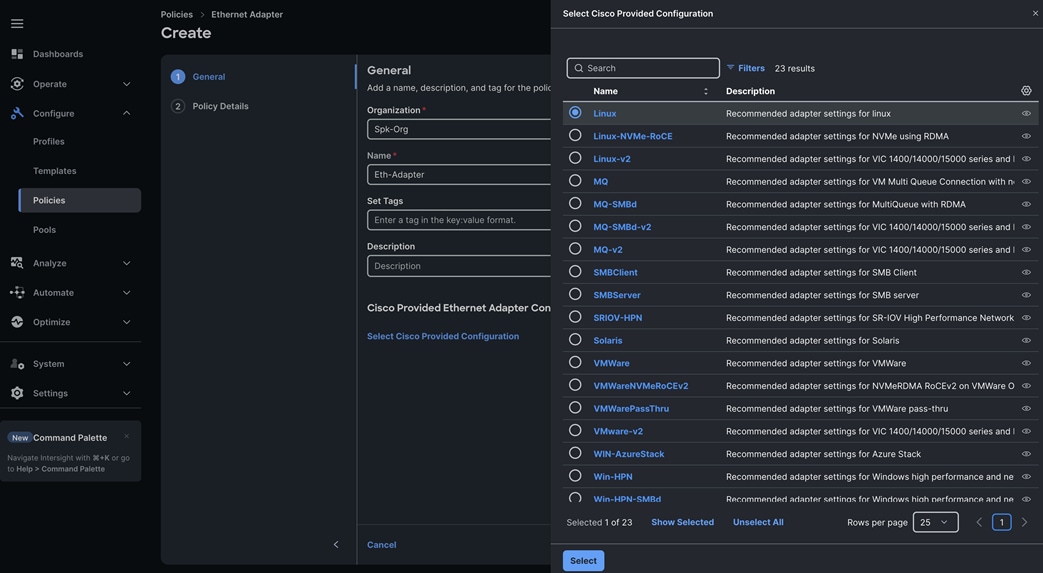The height and width of the screenshot is (573, 1043).
Task: Select the VMWarePassThru radio button
Action: click(x=575, y=407)
